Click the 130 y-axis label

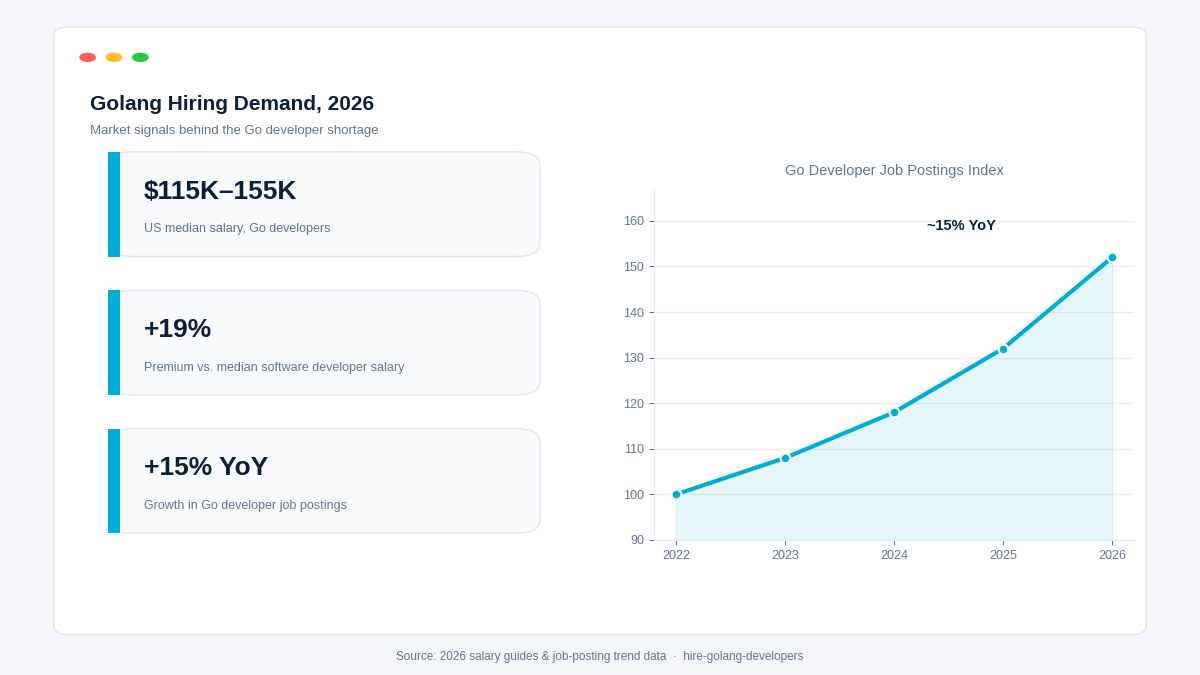[x=634, y=358]
